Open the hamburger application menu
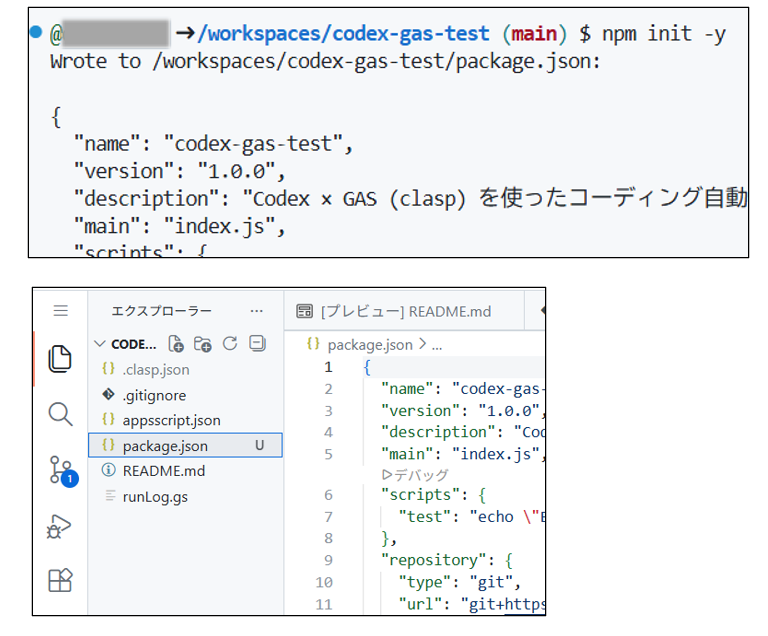Viewport: 768px width, 636px height. (60, 311)
